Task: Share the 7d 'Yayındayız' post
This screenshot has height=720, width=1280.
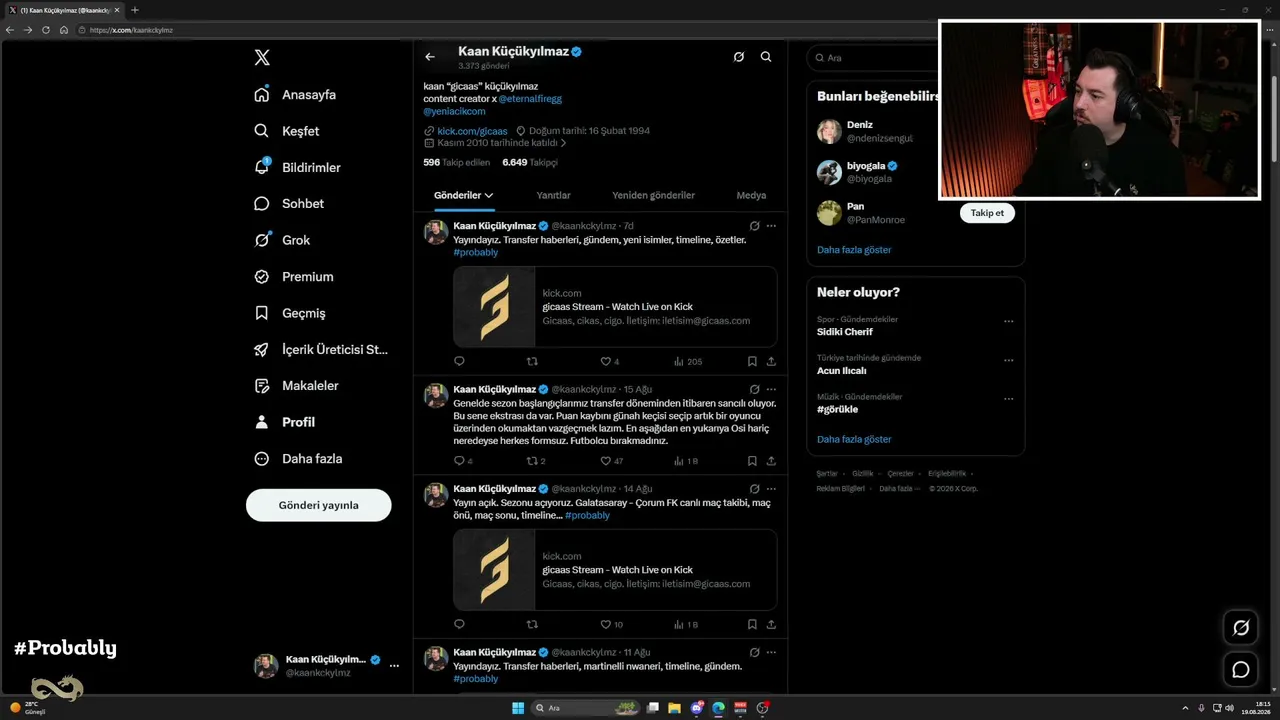Action: point(771,361)
